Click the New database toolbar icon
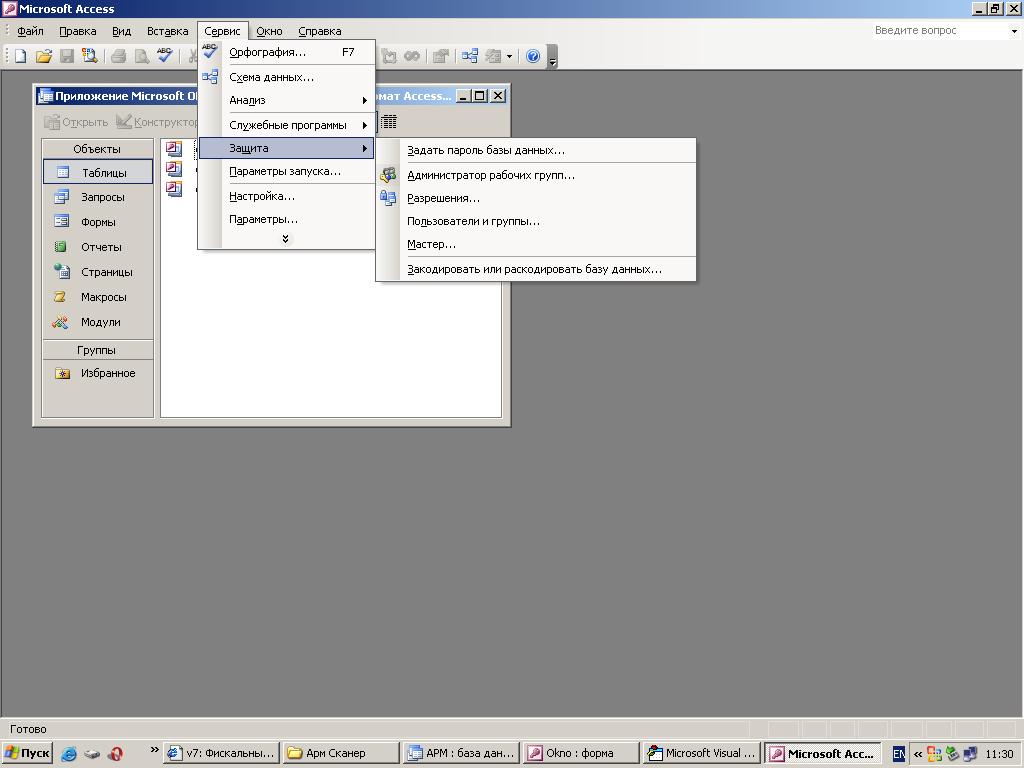1024x768 pixels. pyautogui.click(x=21, y=56)
